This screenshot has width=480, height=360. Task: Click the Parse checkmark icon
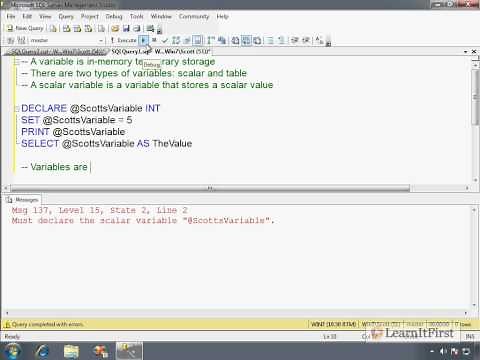click(164, 40)
